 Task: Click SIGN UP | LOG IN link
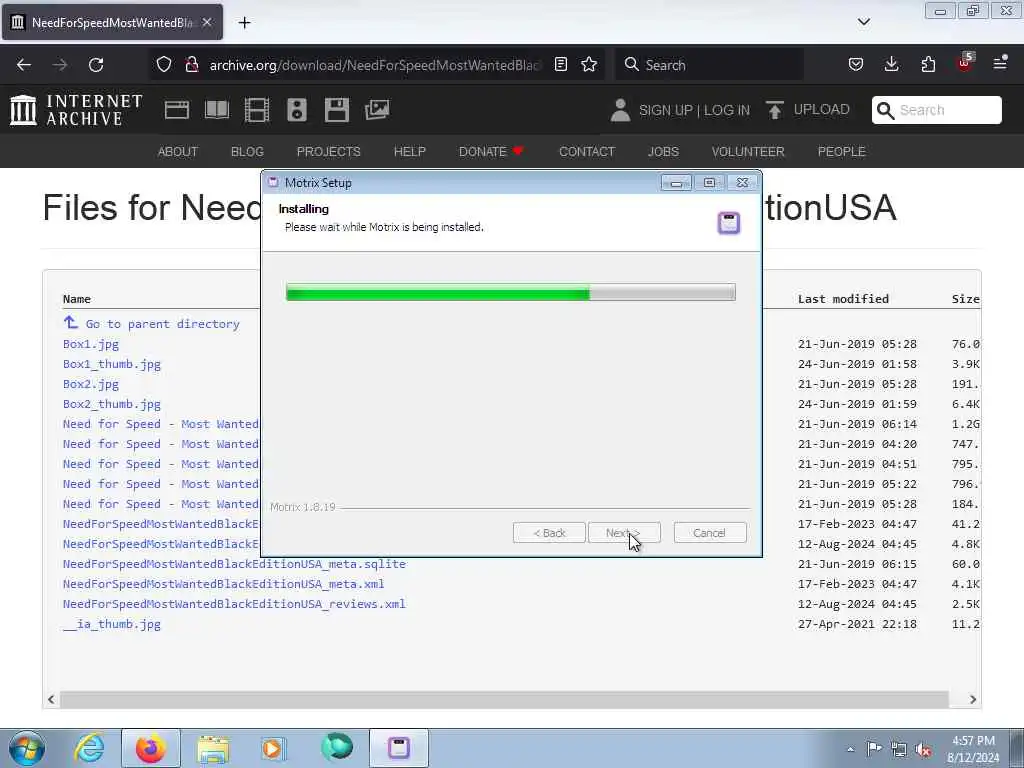coord(694,110)
